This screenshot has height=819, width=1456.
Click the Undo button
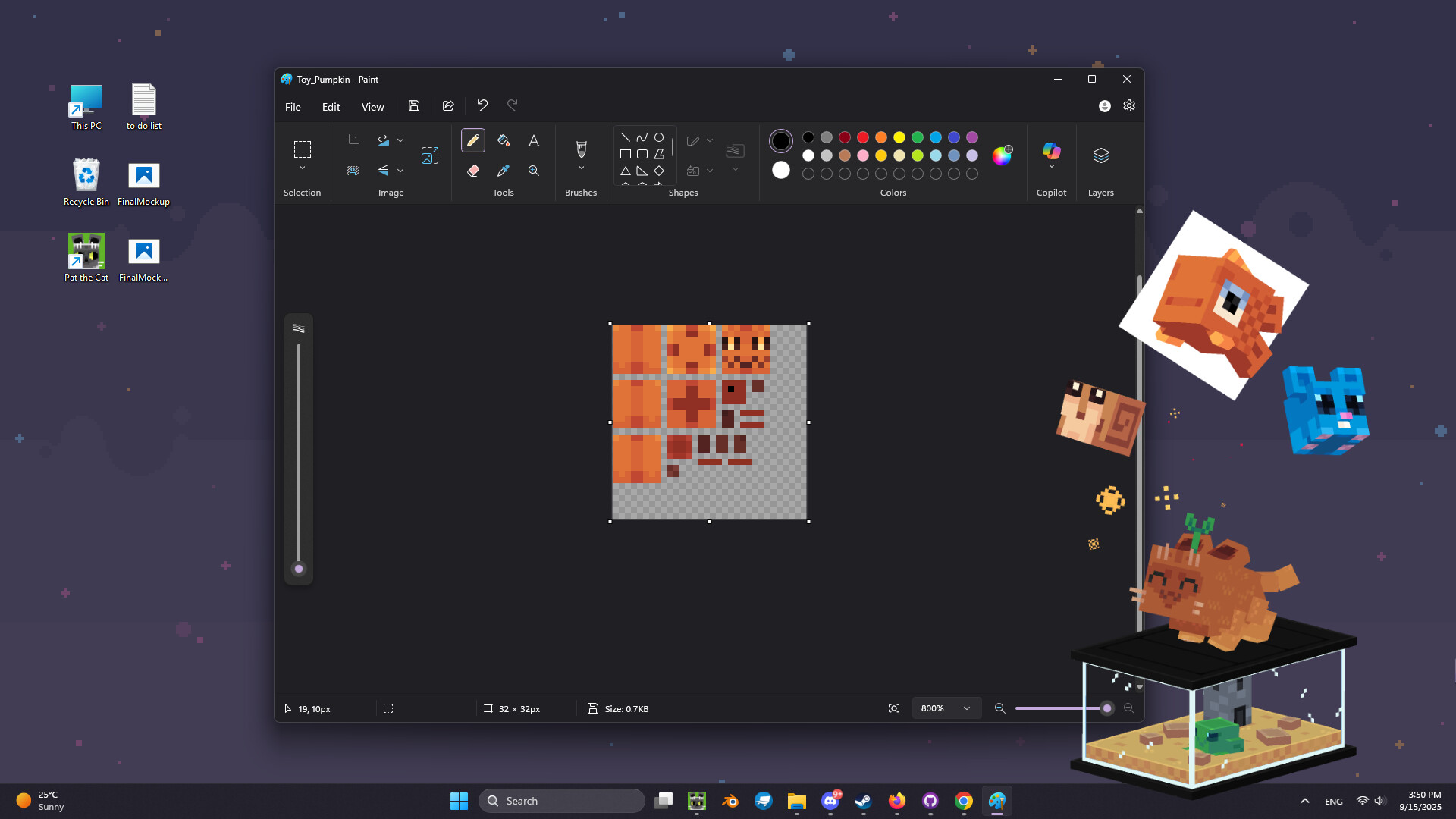tap(482, 105)
